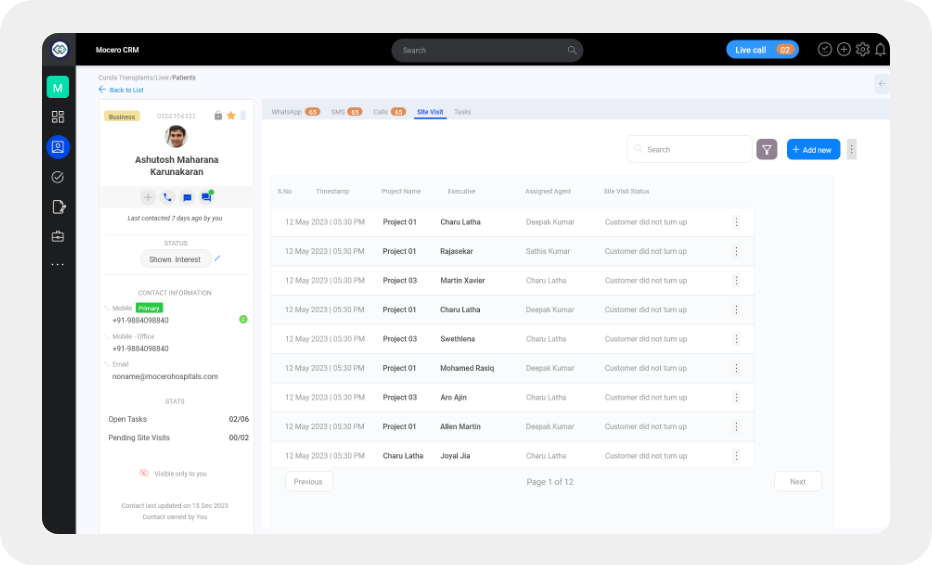
Task: Open the dashboard grid icon in sidebar
Action: [58, 117]
